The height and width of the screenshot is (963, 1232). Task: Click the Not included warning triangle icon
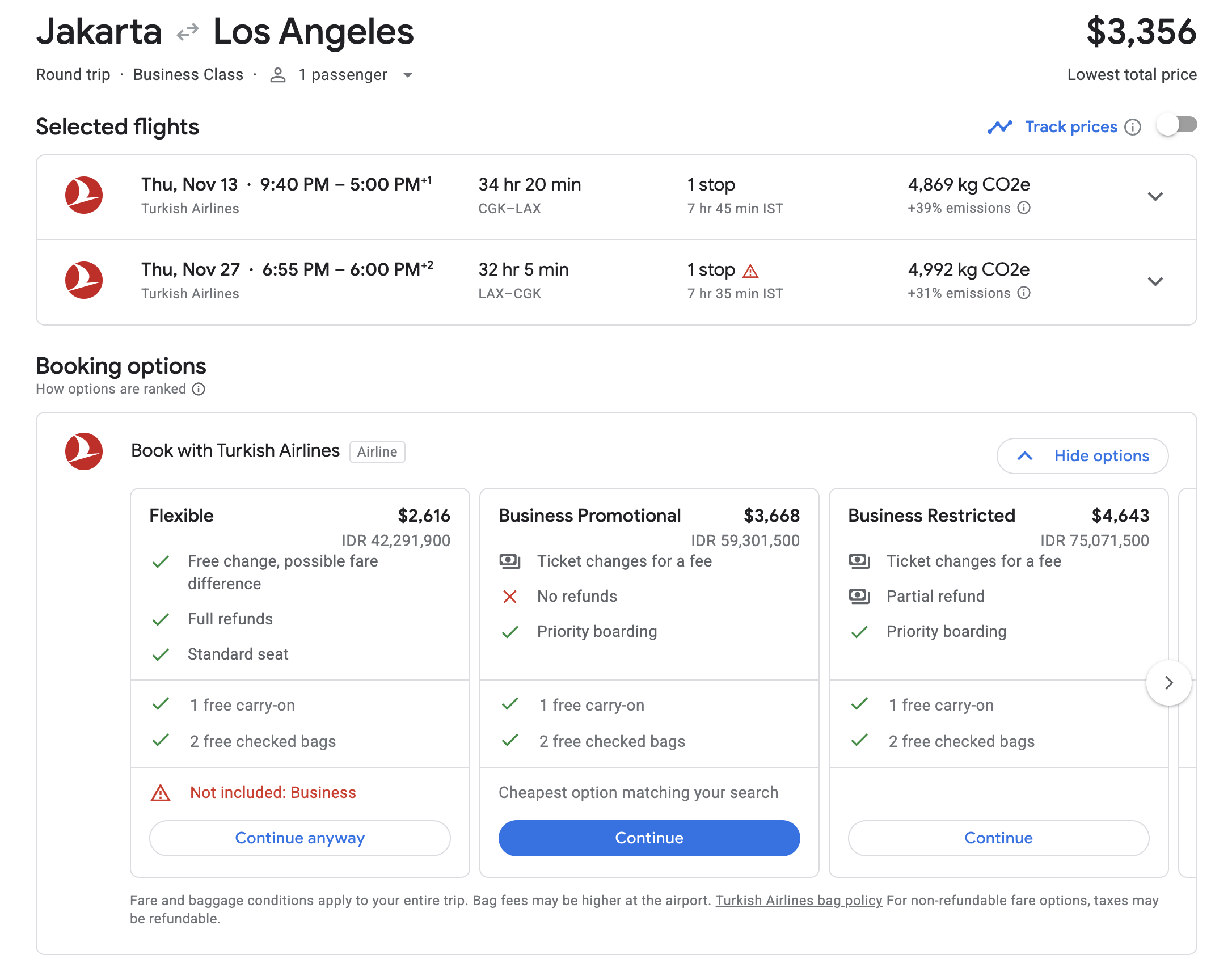[x=161, y=793]
